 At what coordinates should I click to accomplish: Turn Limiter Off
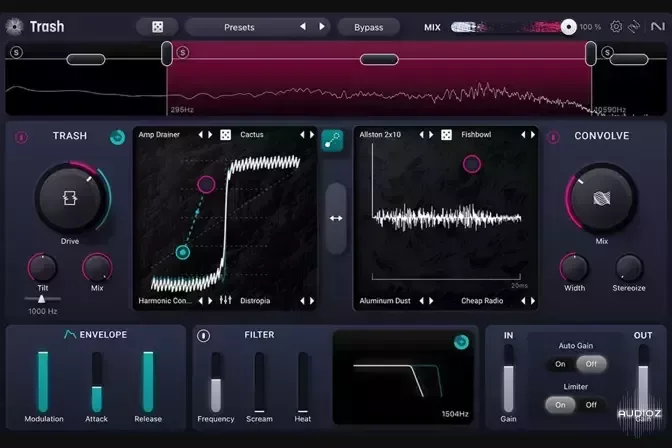coord(591,405)
